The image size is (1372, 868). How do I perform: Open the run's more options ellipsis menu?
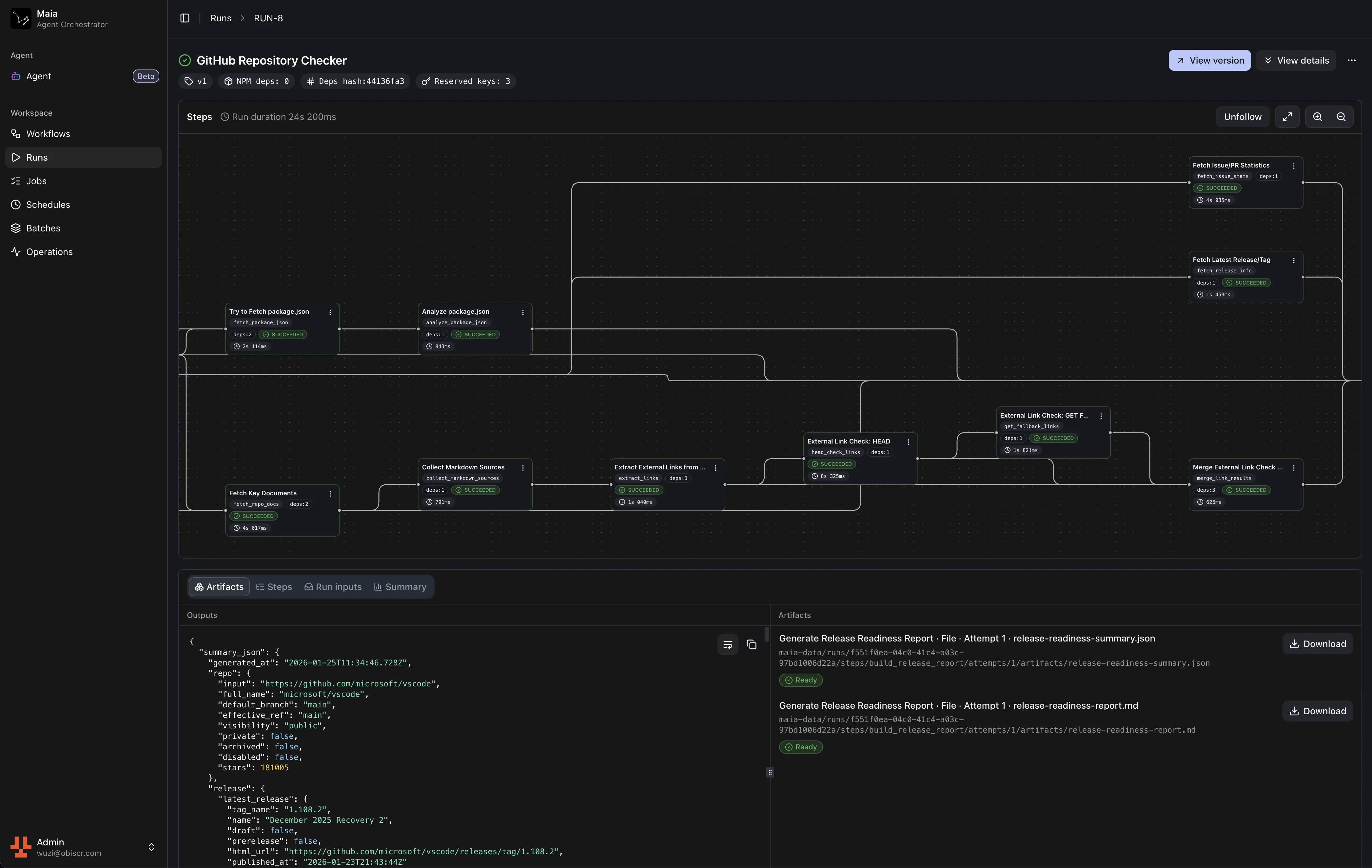click(x=1351, y=60)
